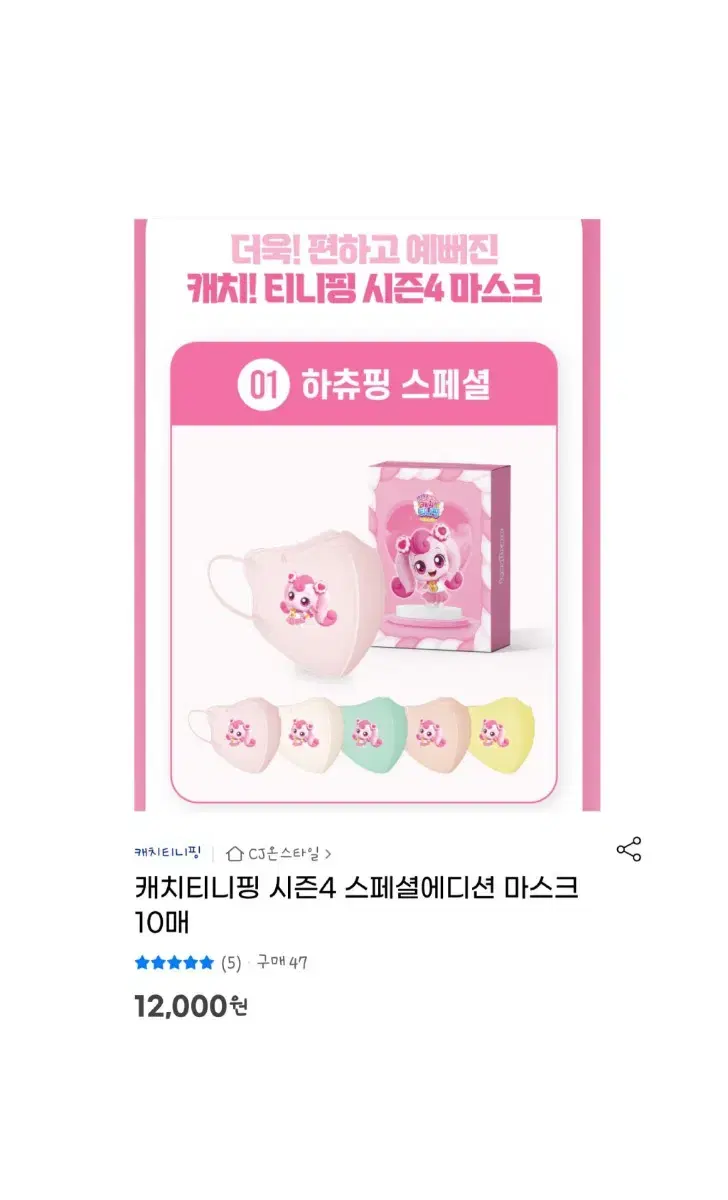Select the five blue star rating
The image size is (728, 1200).
(174, 963)
